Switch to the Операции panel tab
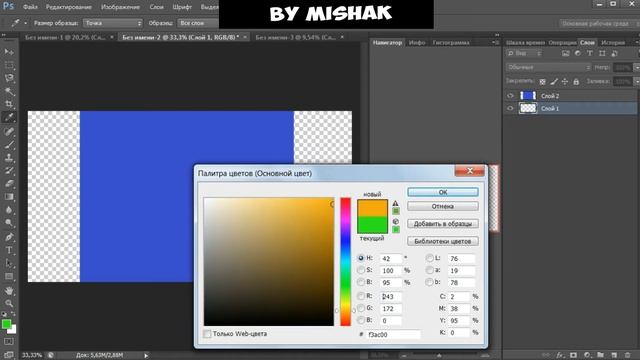640x360 pixels. [562, 42]
